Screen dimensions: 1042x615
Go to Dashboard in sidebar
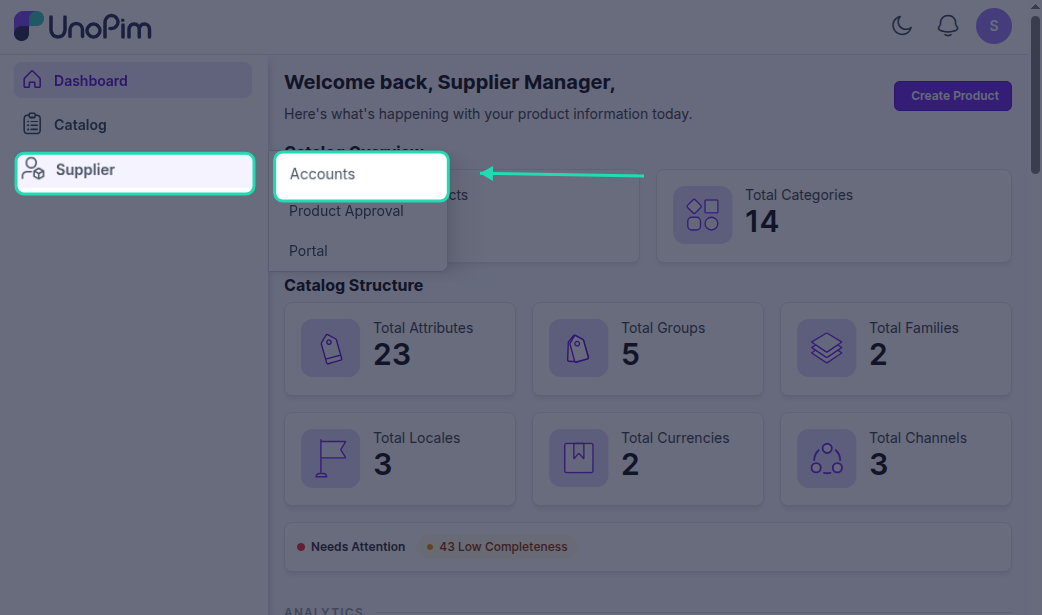[133, 80]
